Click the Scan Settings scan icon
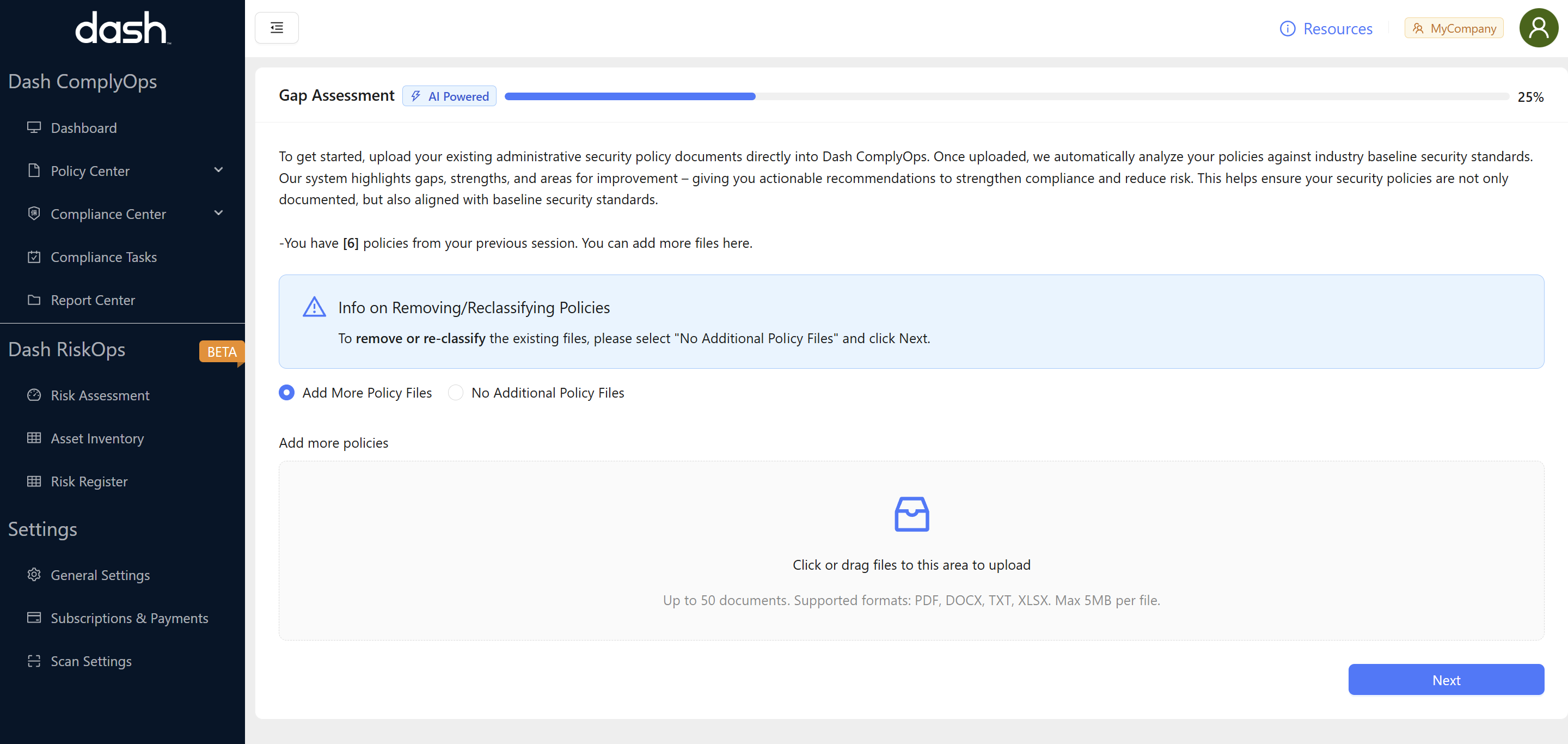The height and width of the screenshot is (744, 1568). coord(34,661)
